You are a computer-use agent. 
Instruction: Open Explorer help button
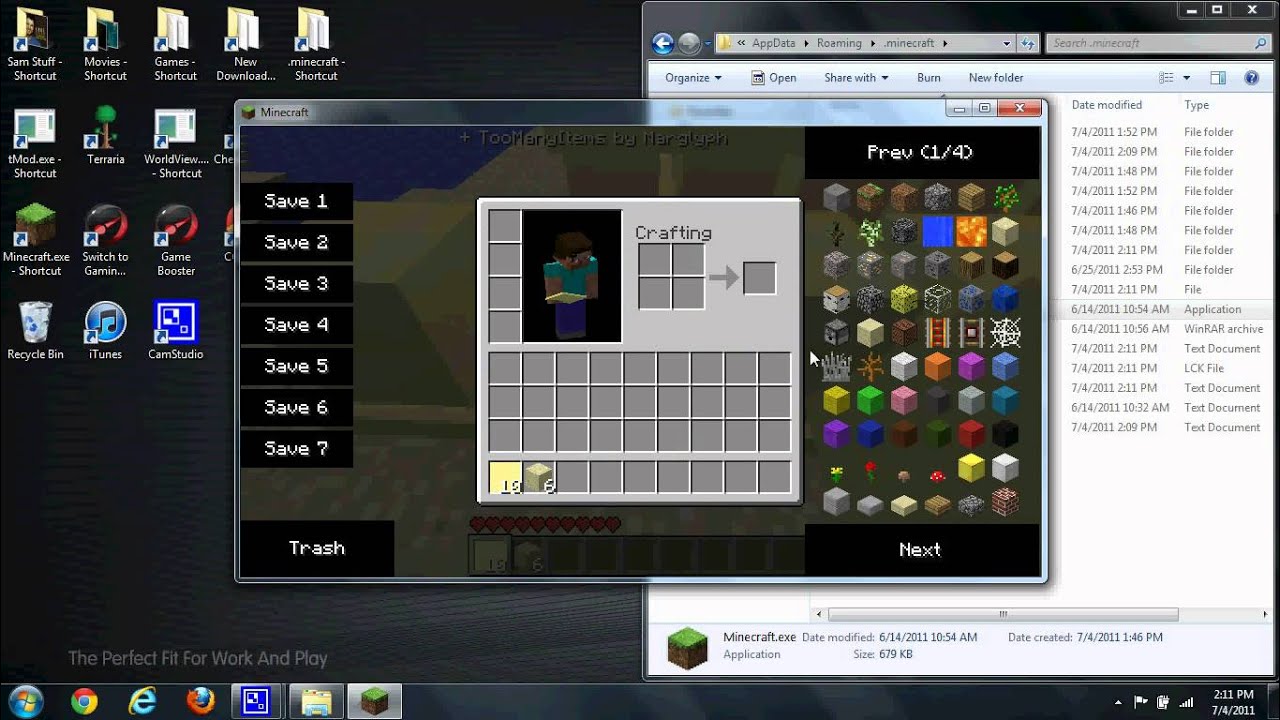pyautogui.click(x=1251, y=78)
